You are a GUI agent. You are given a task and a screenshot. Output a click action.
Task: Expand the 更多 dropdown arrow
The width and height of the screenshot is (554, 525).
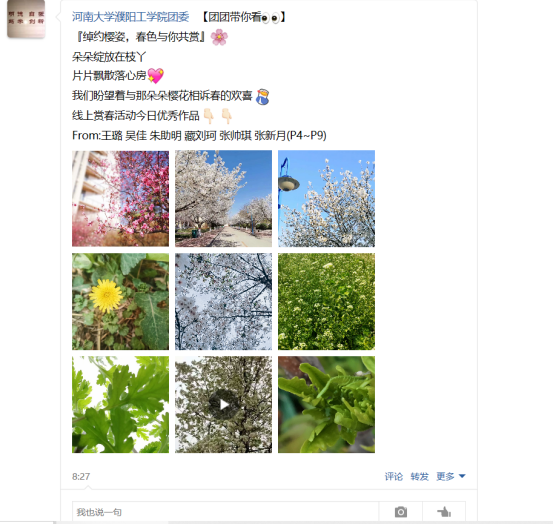[x=462, y=476]
